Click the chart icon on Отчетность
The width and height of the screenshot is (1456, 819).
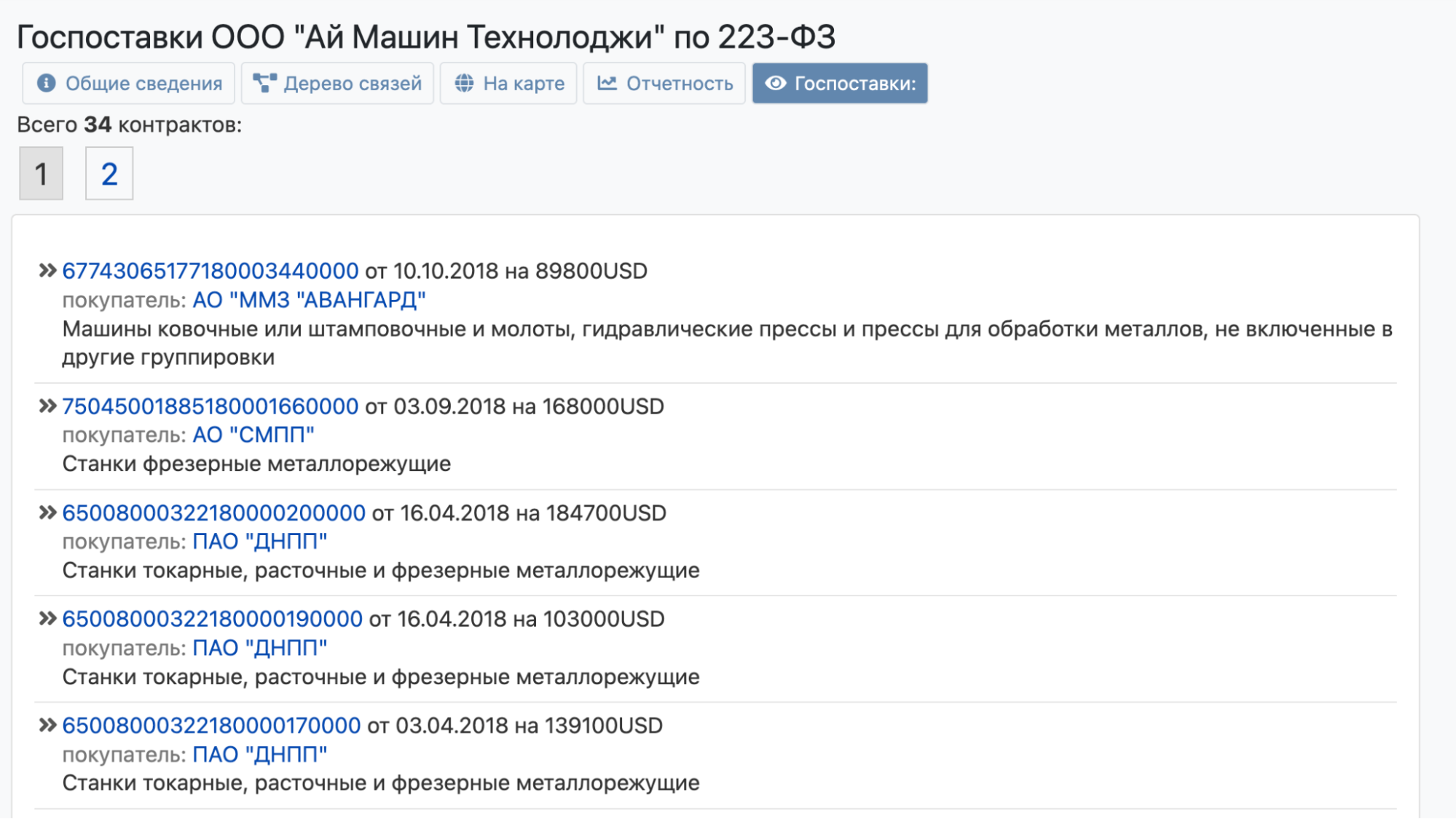pos(607,84)
